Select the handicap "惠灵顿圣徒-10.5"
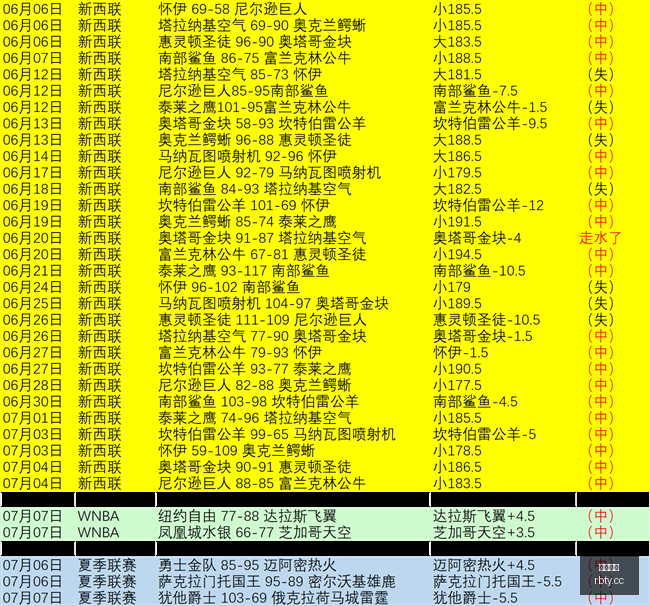 487,320
